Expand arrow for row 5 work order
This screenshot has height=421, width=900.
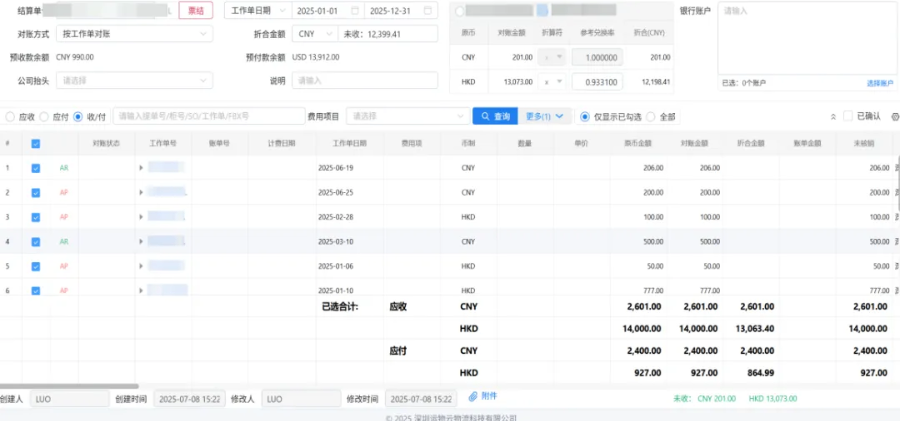coord(141,266)
